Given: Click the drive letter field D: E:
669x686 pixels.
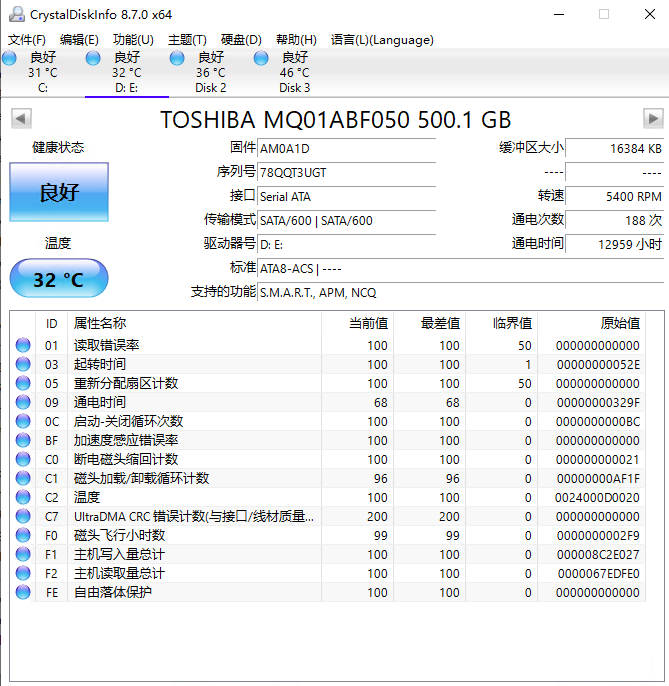Looking at the screenshot, I should tap(347, 245).
